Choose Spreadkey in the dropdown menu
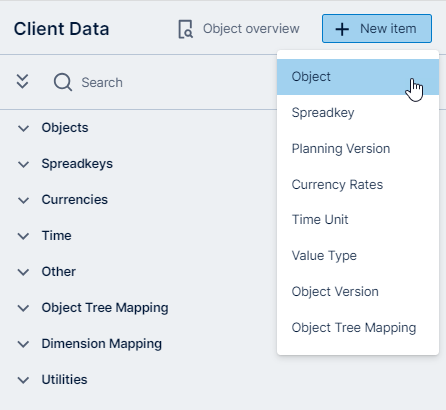Image resolution: width=446 pixels, height=410 pixels. 358,113
